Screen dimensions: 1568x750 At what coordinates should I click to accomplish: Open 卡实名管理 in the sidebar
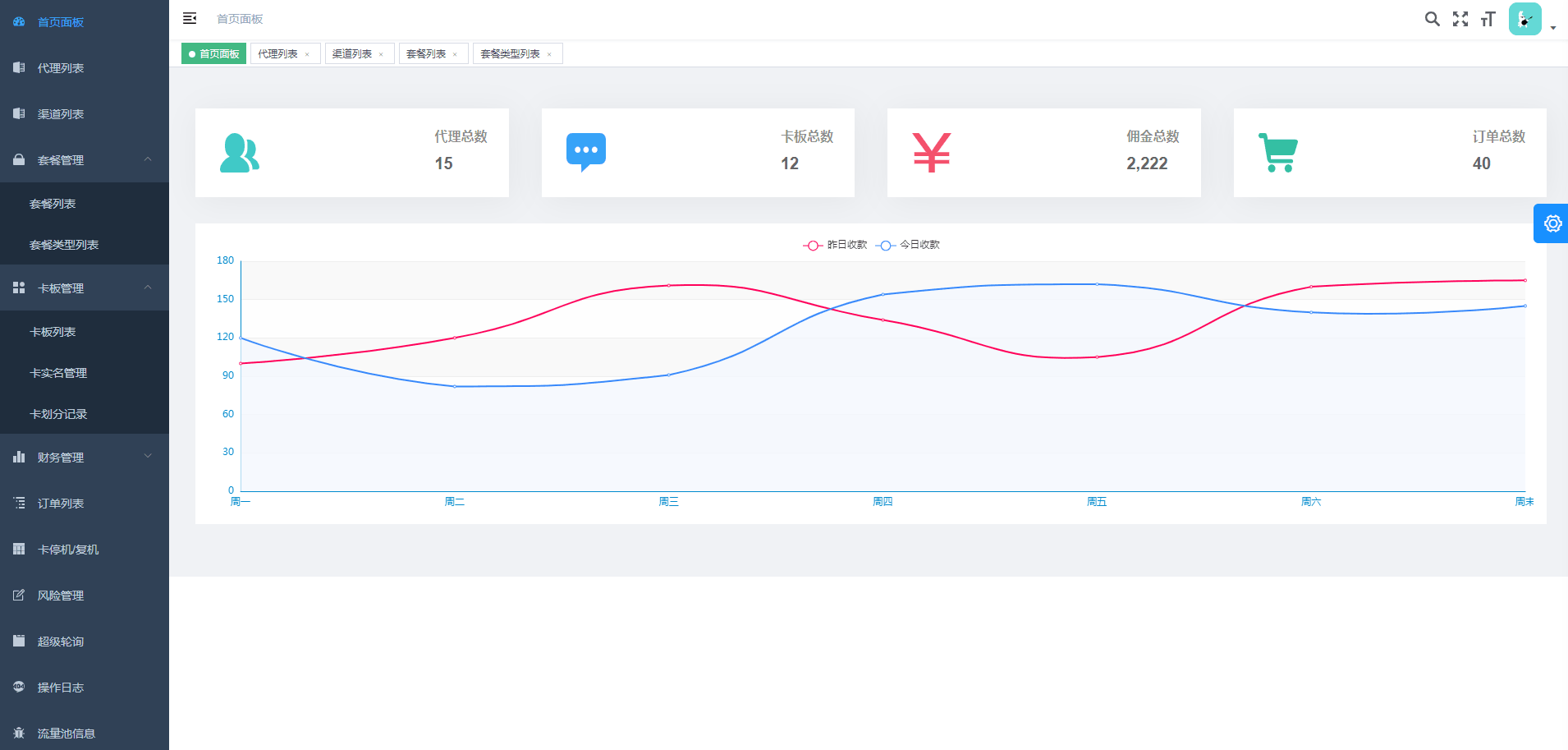click(x=58, y=373)
